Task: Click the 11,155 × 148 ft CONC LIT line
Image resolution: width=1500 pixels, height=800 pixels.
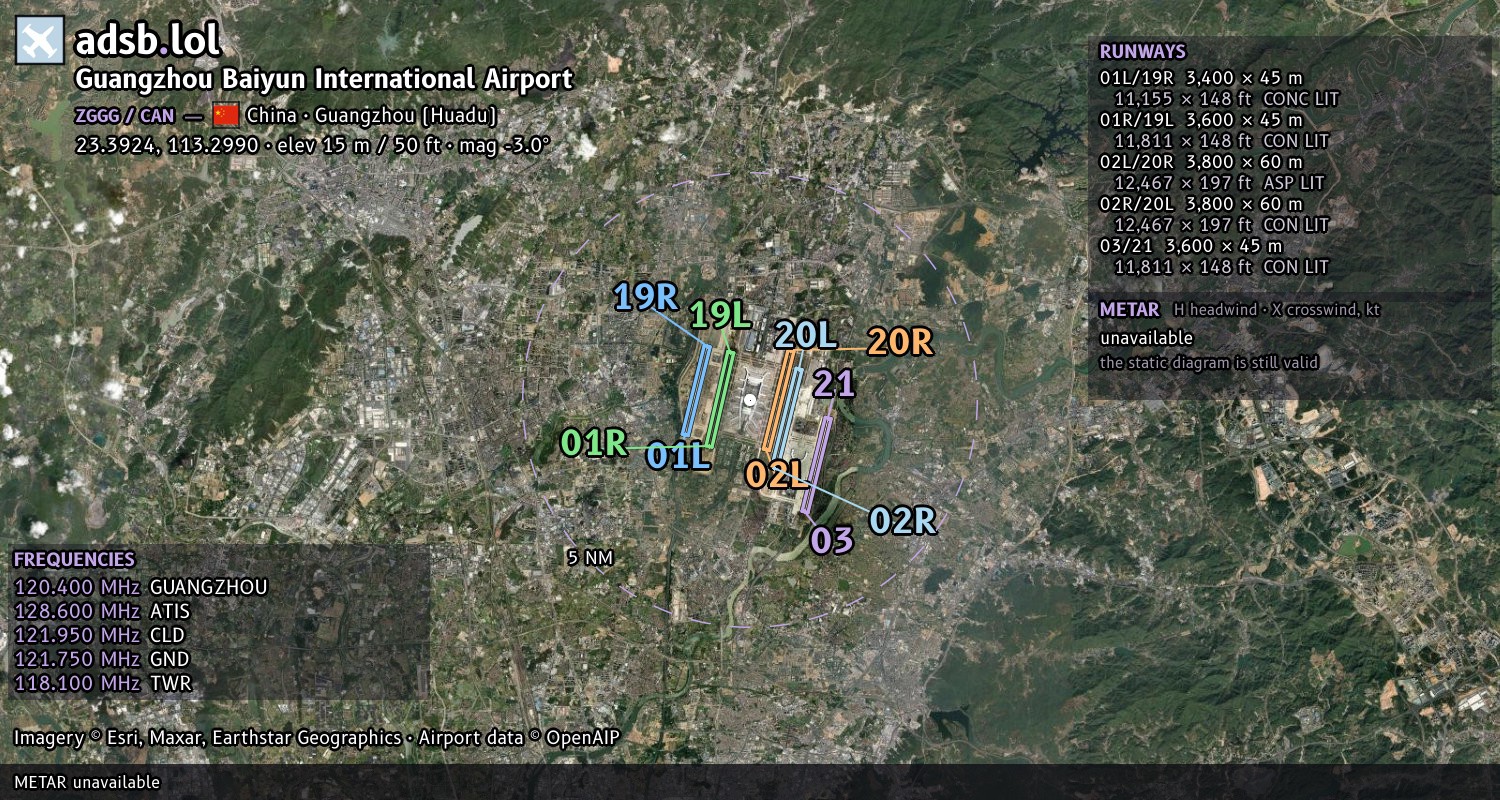Action: point(1226,99)
